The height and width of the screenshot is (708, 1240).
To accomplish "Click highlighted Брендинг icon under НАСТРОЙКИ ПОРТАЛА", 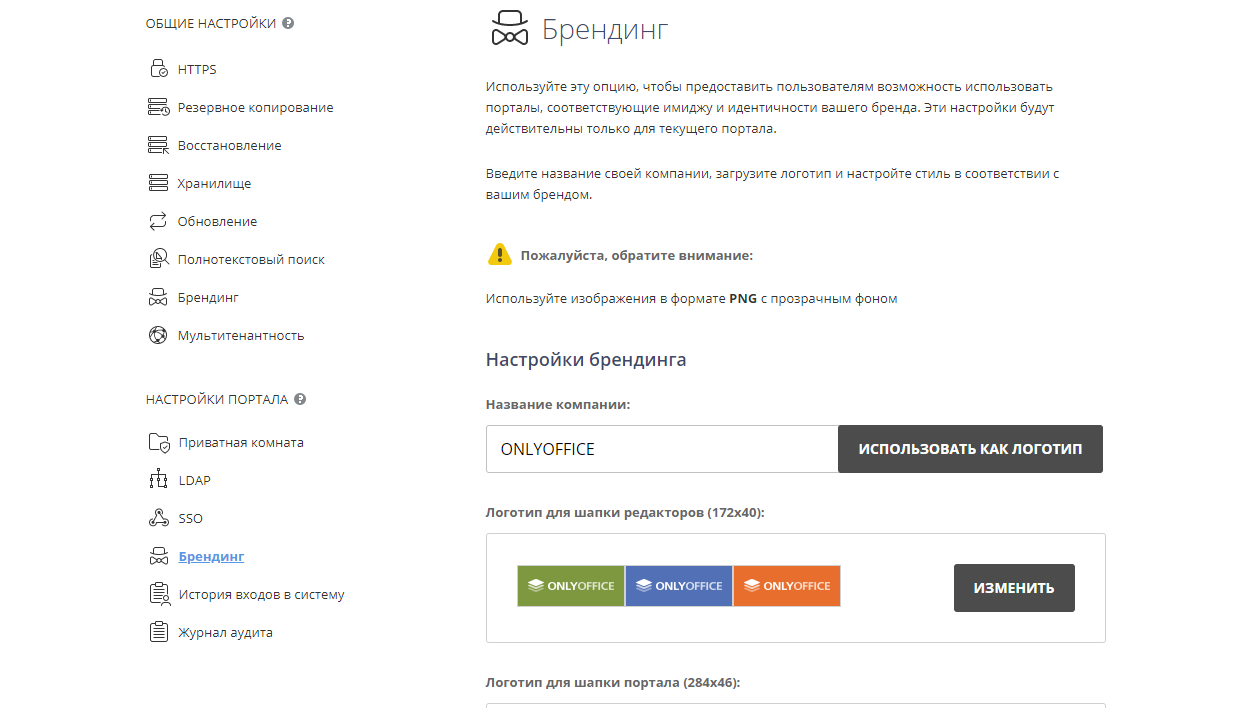I will pos(158,556).
